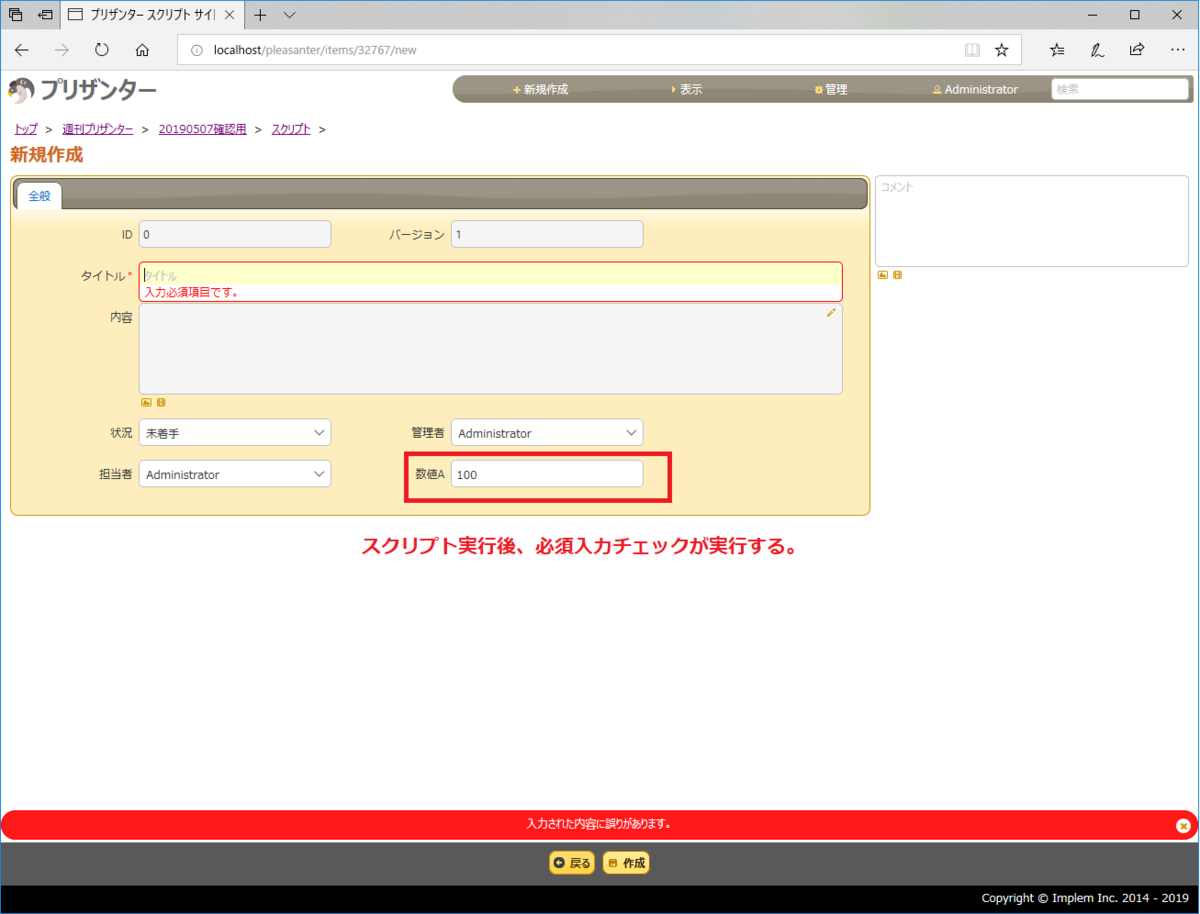Open the 担当者 dropdown showing Administrator
This screenshot has height=914, width=1200.
(234, 473)
